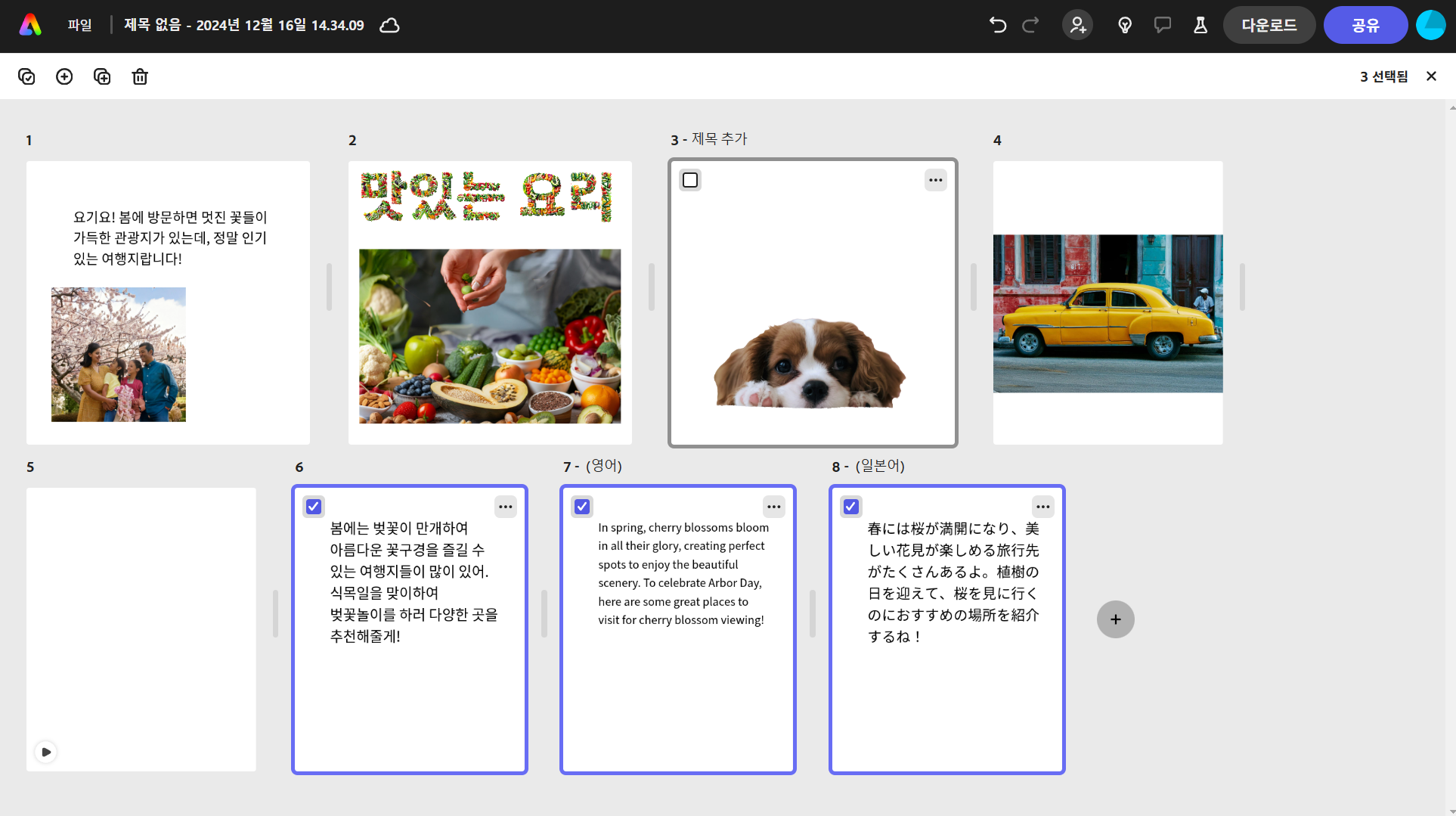The width and height of the screenshot is (1456, 816).
Task: Open more options menu on page 6
Action: [506, 507]
